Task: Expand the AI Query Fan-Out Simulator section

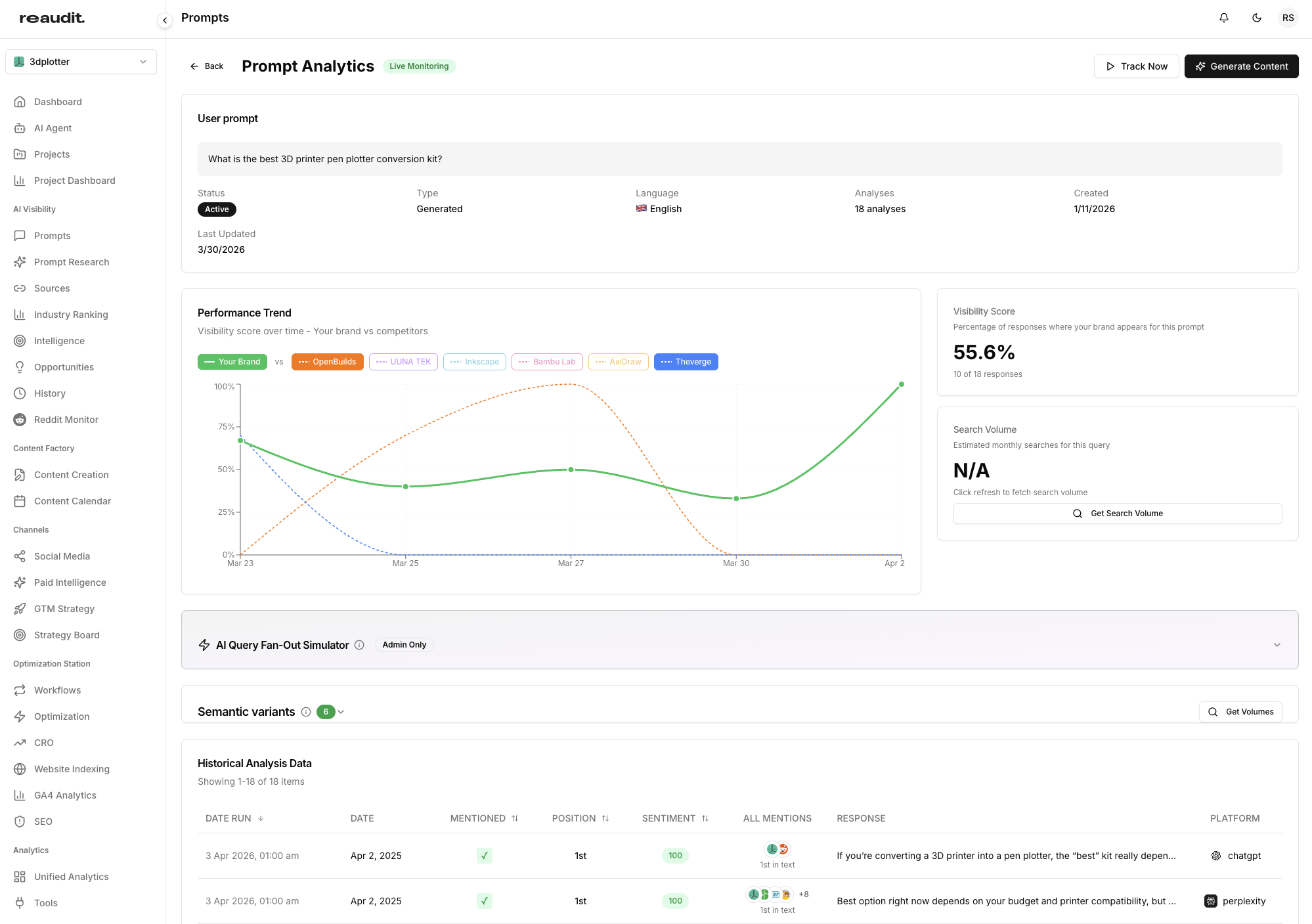Action: [1277, 644]
